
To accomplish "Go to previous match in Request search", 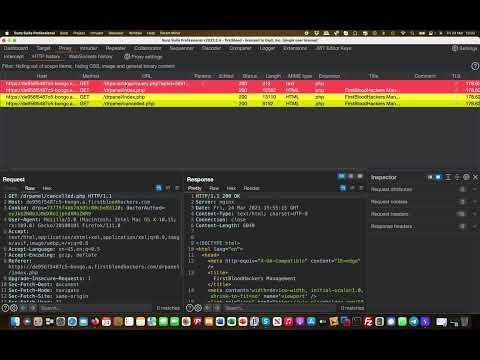I will pyautogui.click(x=23, y=308).
